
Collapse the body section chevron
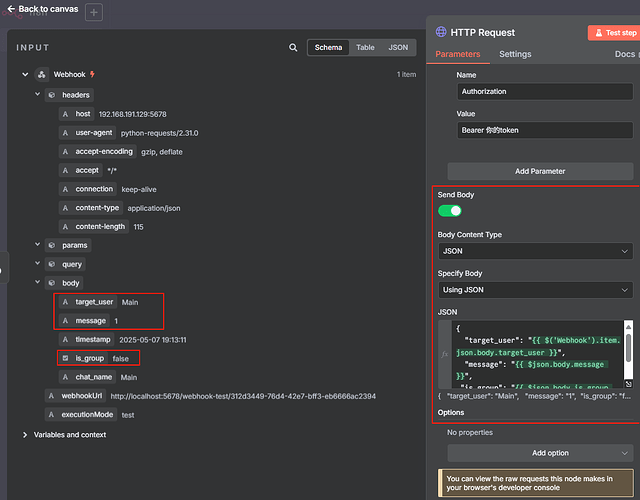click(x=38, y=282)
